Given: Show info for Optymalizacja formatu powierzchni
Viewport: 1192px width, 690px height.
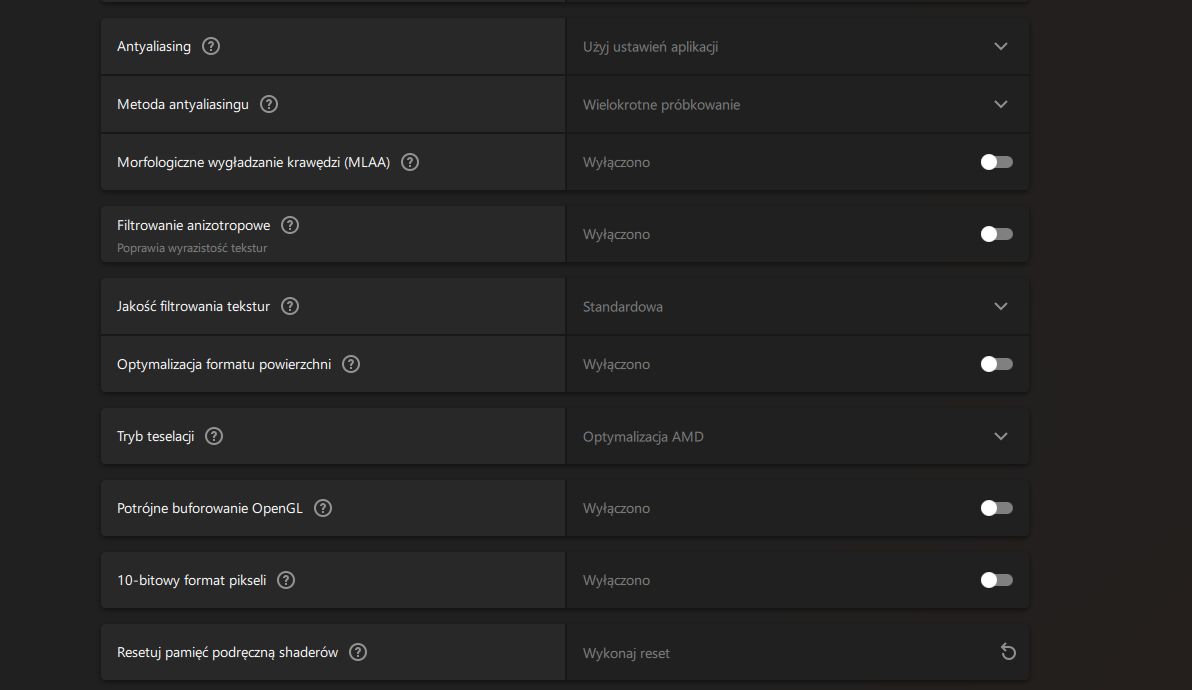Looking at the screenshot, I should click(350, 364).
